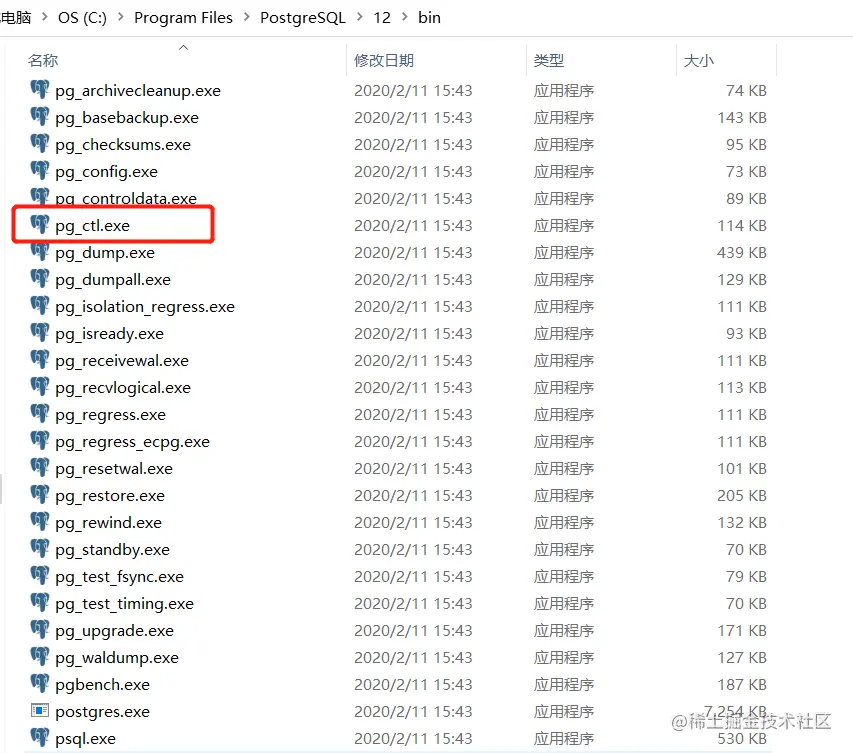
Task: Click the pg_isolation_regress.exe file icon
Action: (x=40, y=305)
